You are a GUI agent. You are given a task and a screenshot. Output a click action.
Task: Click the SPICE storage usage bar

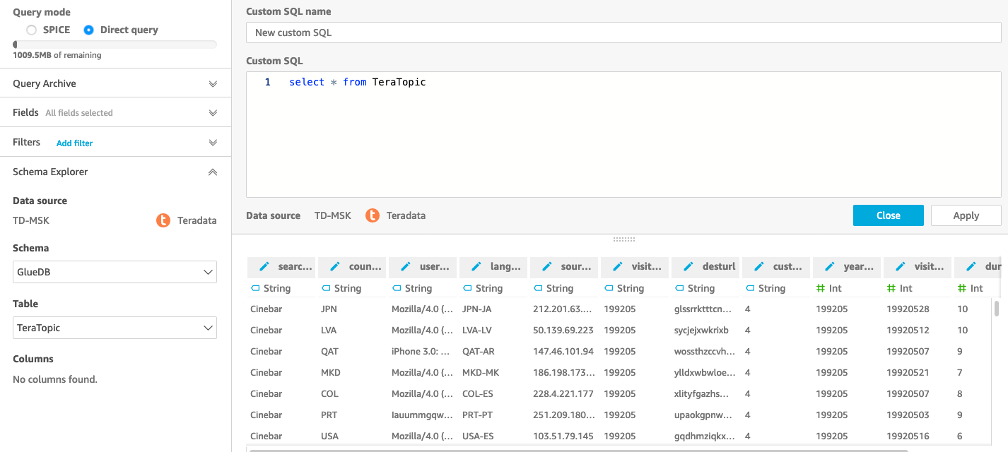(115, 44)
